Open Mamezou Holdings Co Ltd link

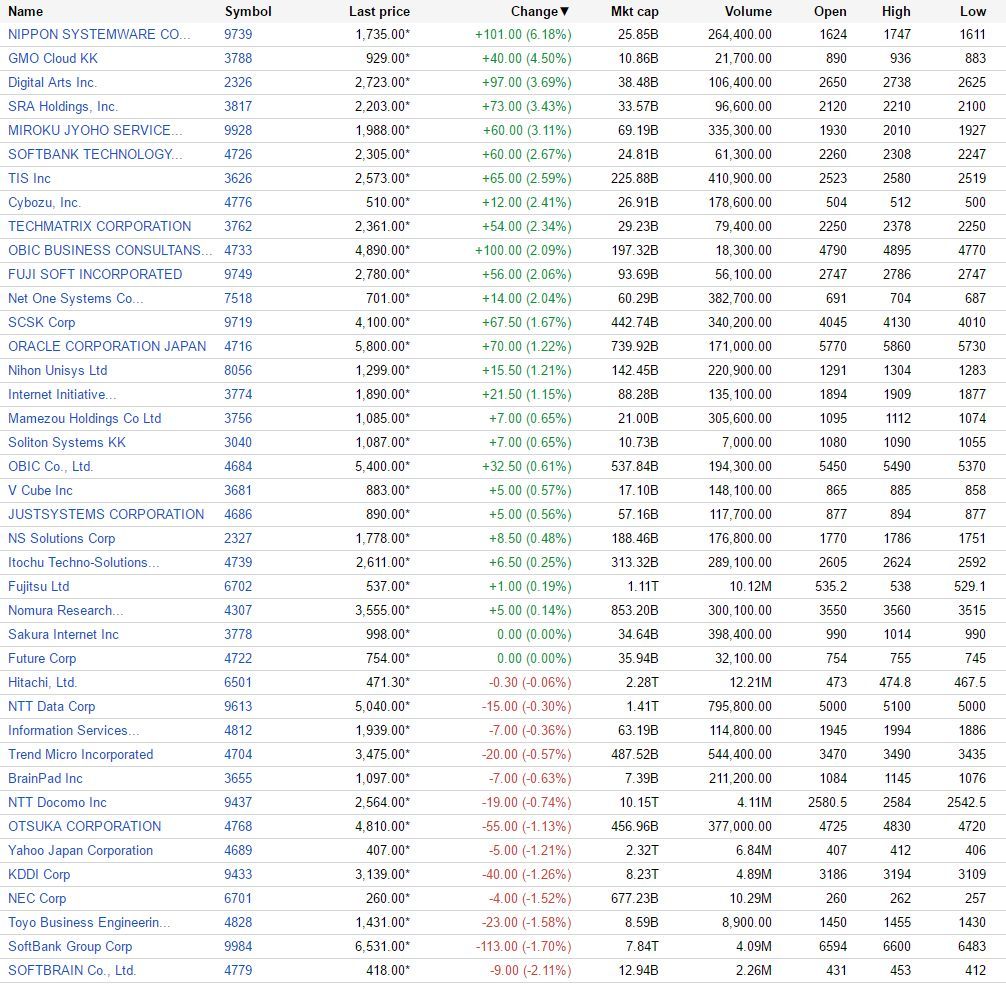click(85, 418)
